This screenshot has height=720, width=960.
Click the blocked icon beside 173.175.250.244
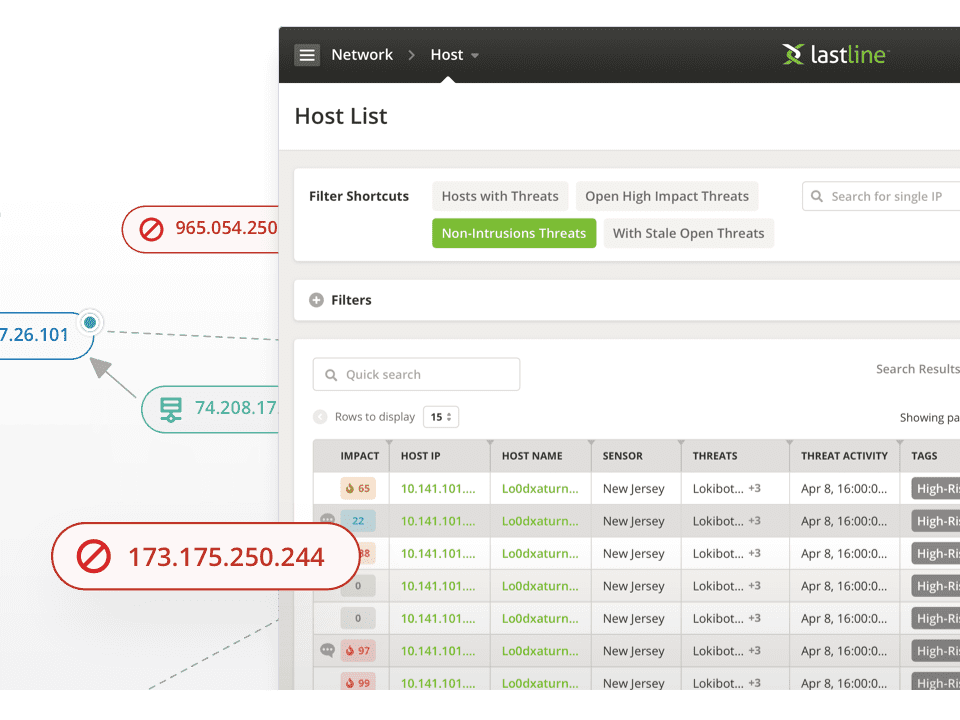(x=93, y=557)
